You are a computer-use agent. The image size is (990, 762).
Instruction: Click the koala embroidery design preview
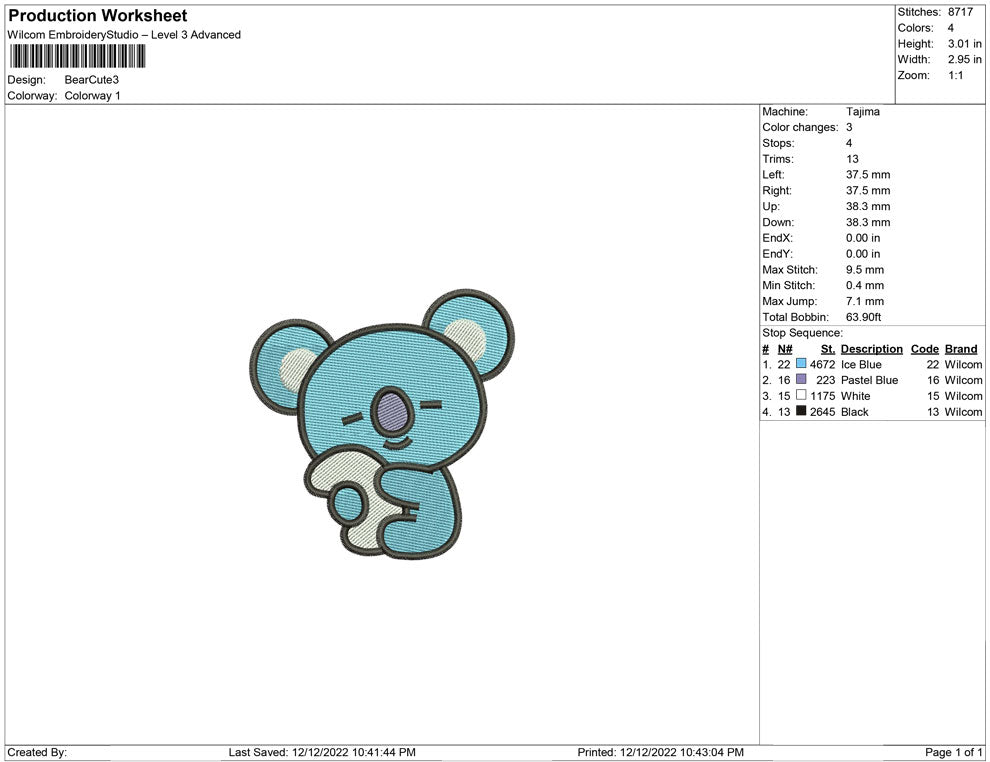click(382, 424)
